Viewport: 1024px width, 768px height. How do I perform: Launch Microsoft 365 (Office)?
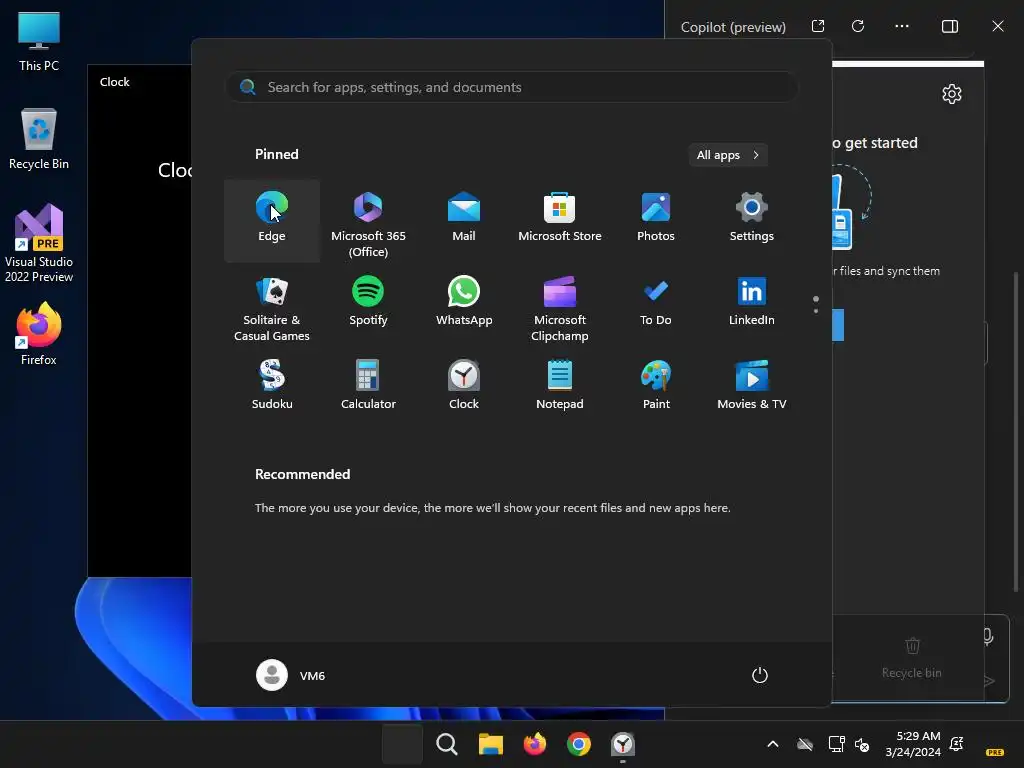tap(368, 221)
